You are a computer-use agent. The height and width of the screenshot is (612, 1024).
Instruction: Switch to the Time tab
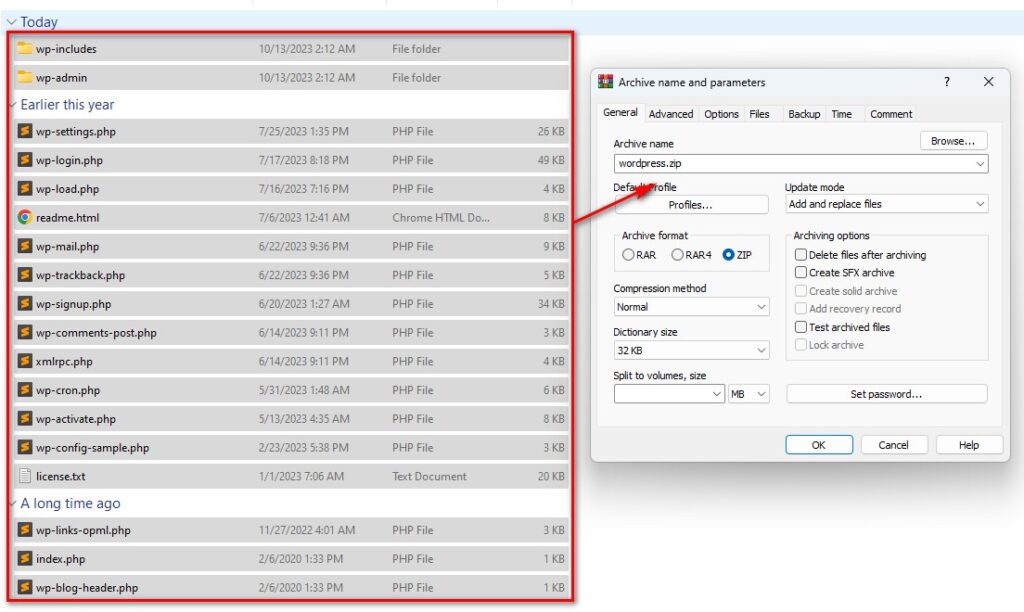pos(841,114)
